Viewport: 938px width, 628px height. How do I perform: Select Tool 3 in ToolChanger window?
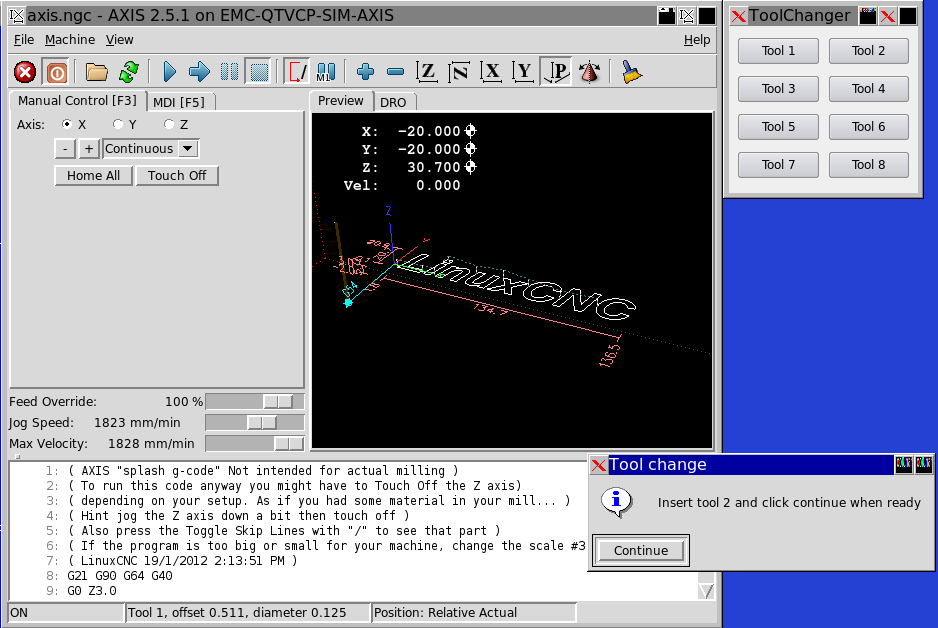[x=778, y=89]
